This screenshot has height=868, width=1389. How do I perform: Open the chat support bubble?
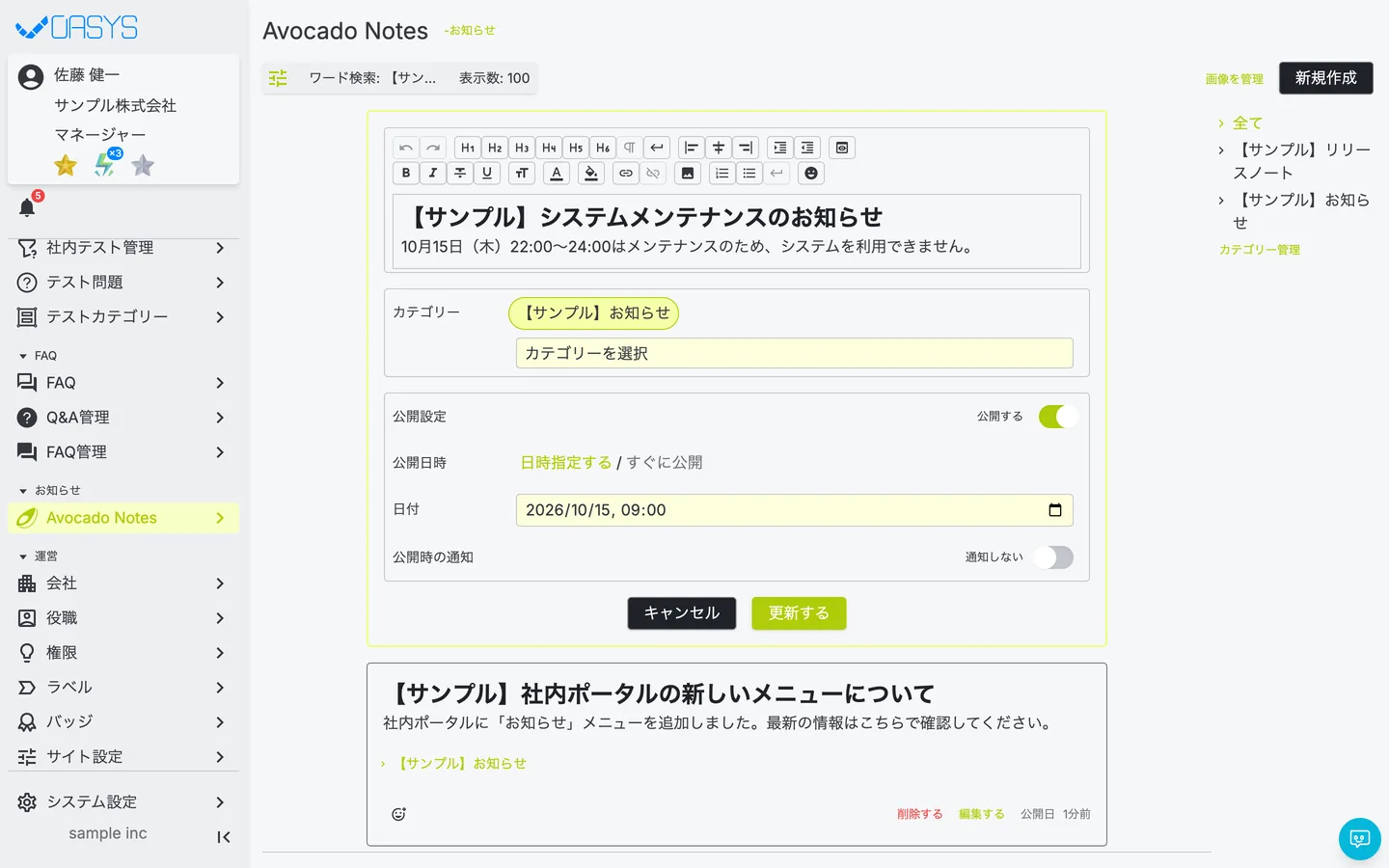[1360, 839]
